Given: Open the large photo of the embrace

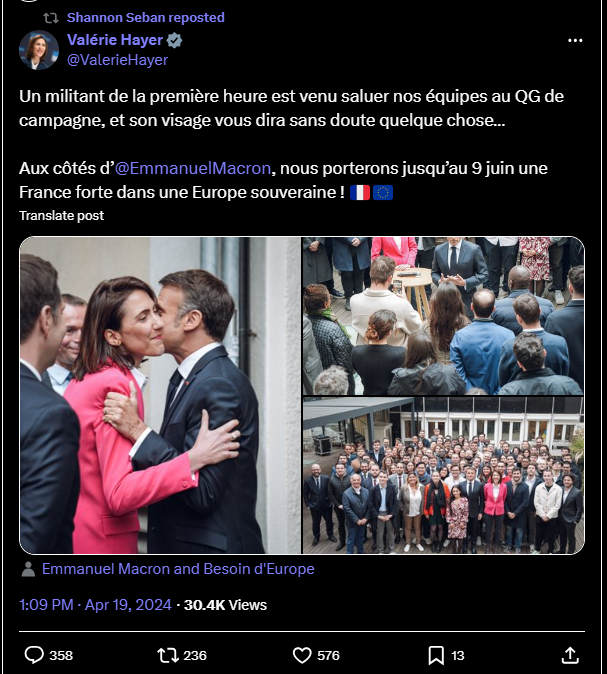Looking at the screenshot, I should [160, 395].
